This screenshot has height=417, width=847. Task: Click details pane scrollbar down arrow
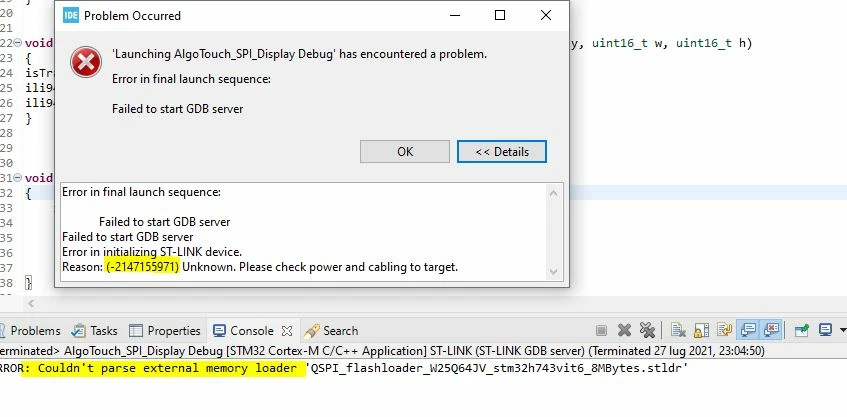pyautogui.click(x=553, y=272)
